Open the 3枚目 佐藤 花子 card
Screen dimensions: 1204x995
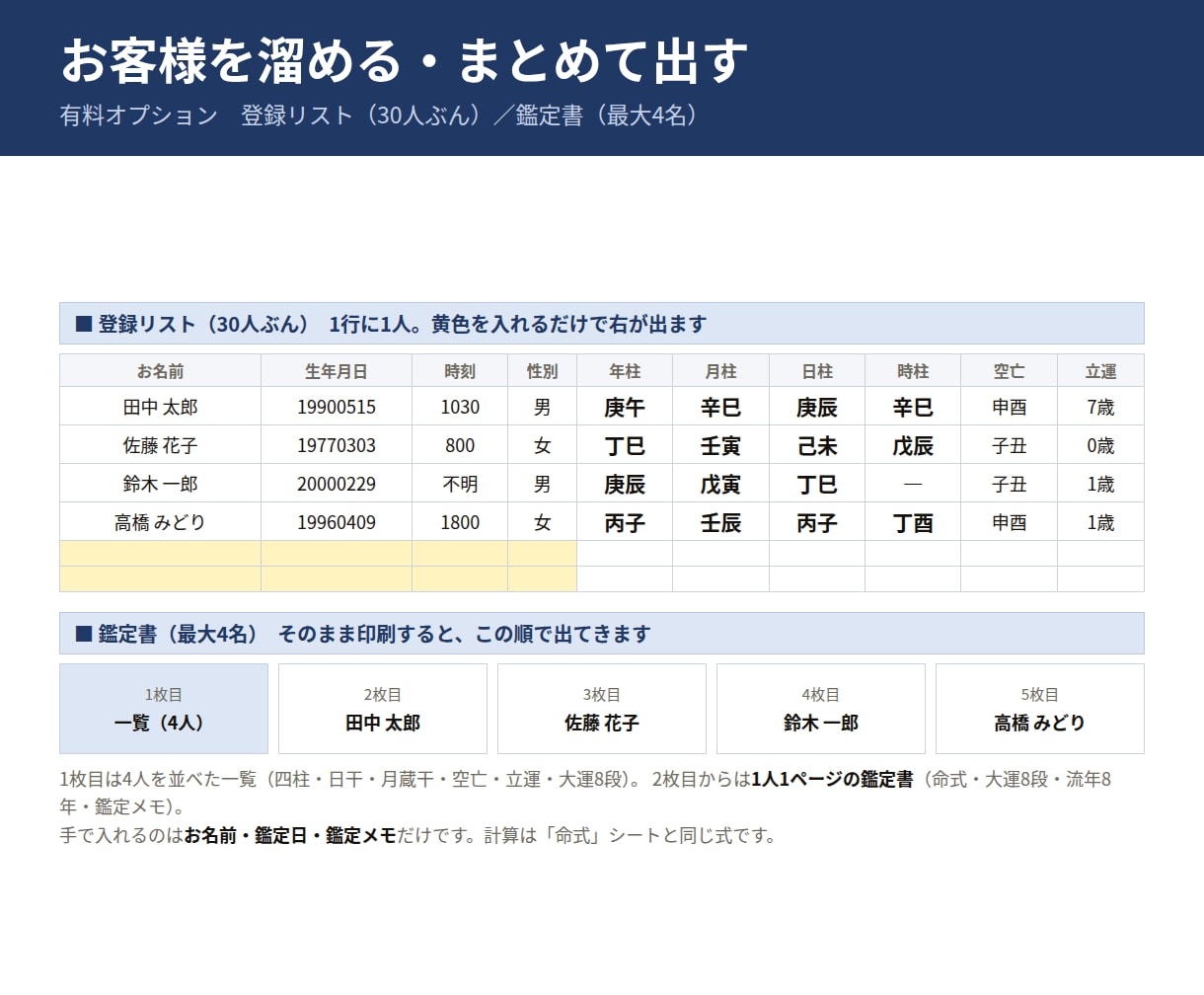coord(602,709)
